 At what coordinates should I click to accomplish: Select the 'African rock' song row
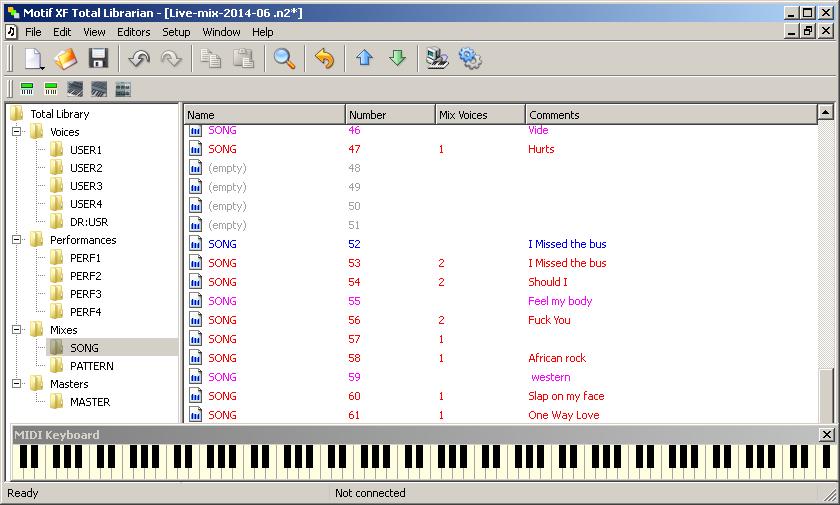[501, 358]
